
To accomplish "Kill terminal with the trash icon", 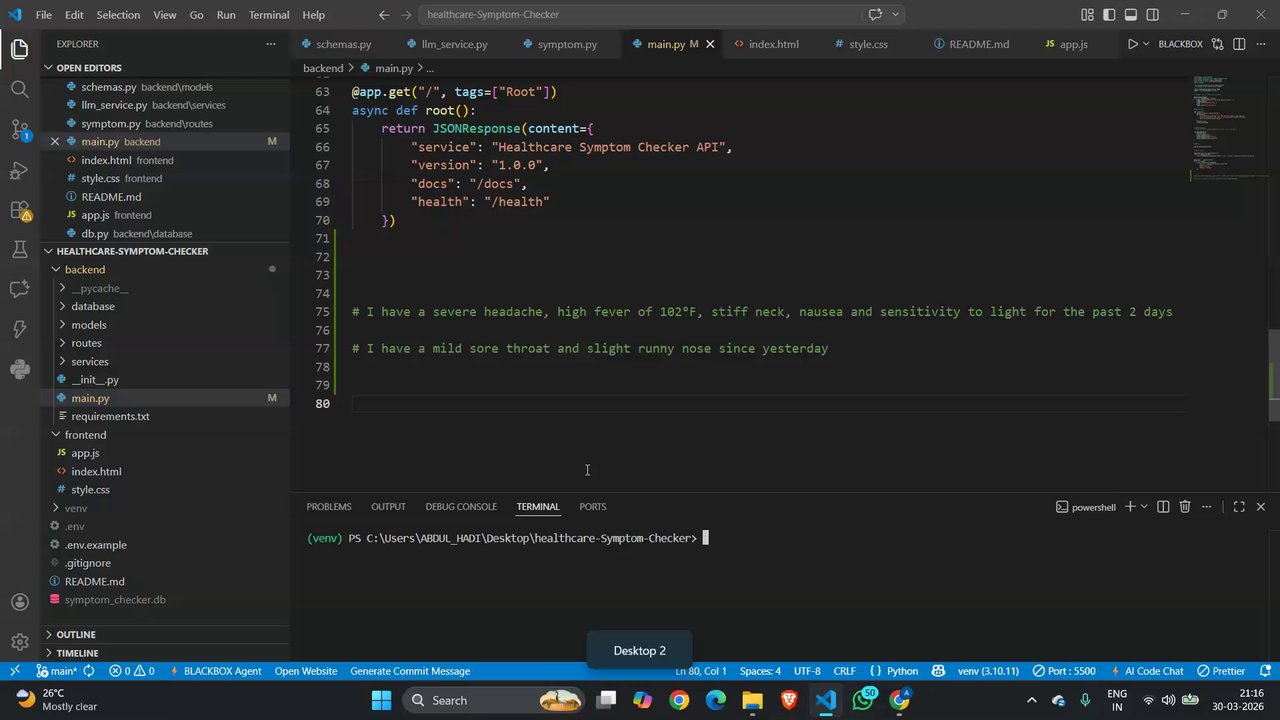I will click(1185, 507).
